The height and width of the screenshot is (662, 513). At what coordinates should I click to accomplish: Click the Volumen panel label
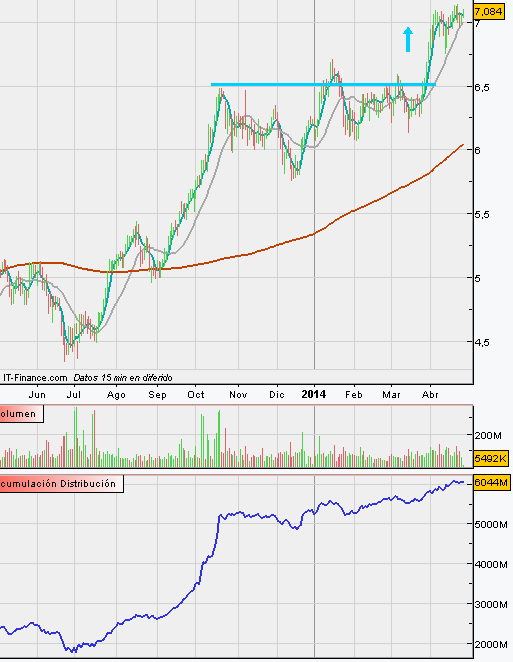point(21,413)
